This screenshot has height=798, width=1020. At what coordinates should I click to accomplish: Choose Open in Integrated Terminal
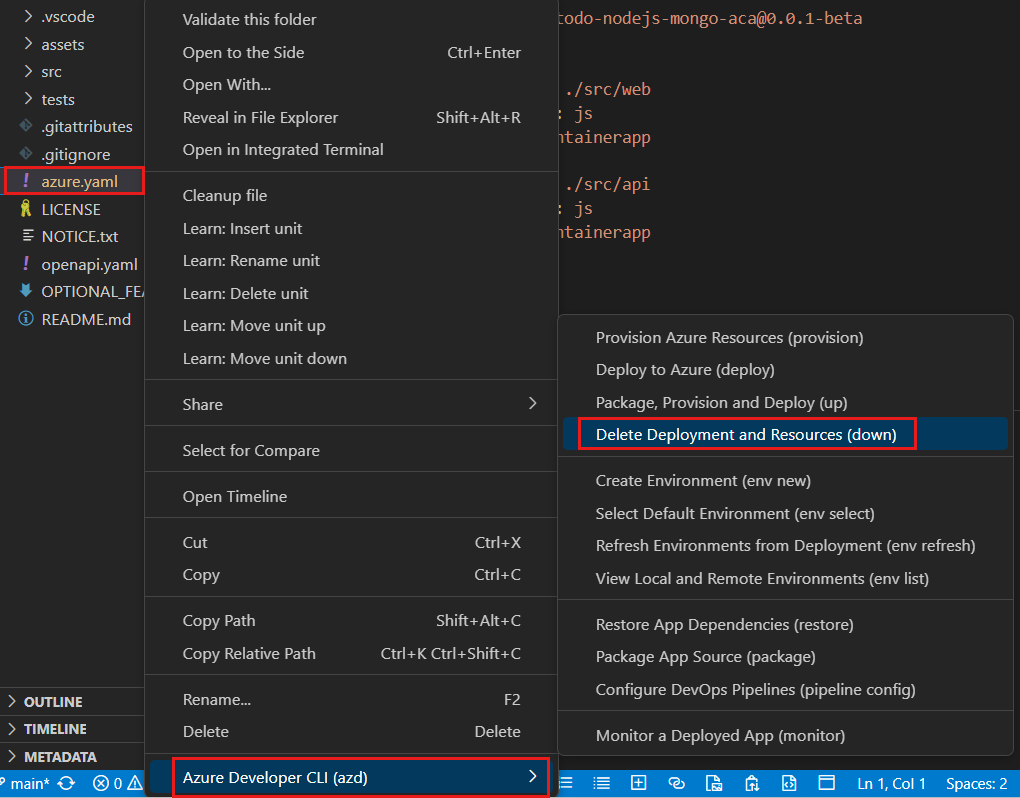click(x=351, y=150)
